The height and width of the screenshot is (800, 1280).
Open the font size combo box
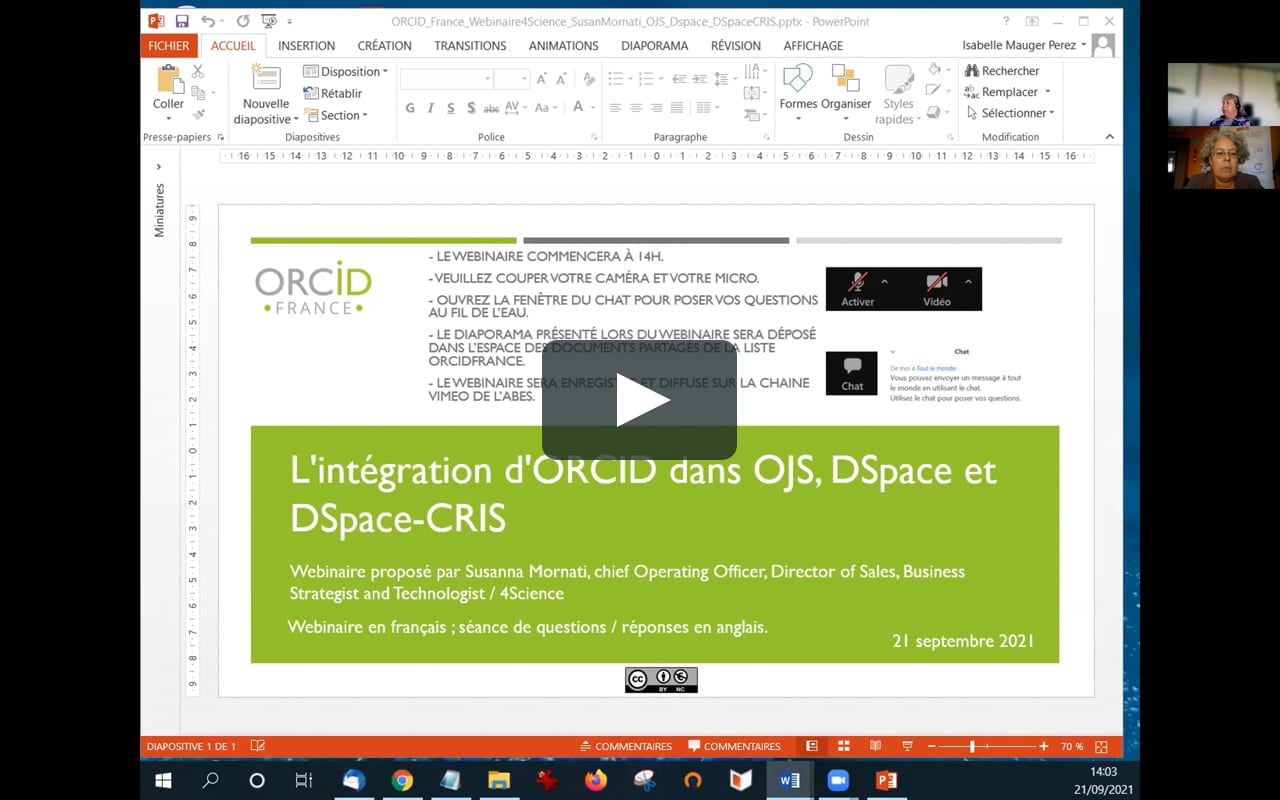tap(512, 79)
